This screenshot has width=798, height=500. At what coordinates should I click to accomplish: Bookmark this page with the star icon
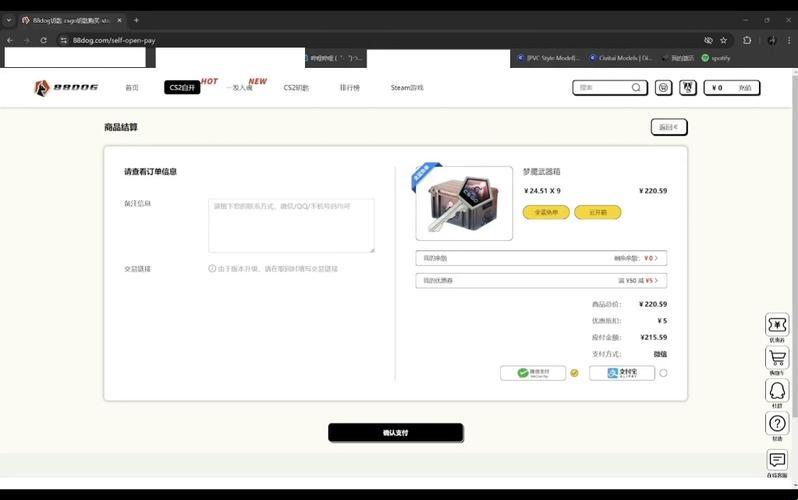723,40
